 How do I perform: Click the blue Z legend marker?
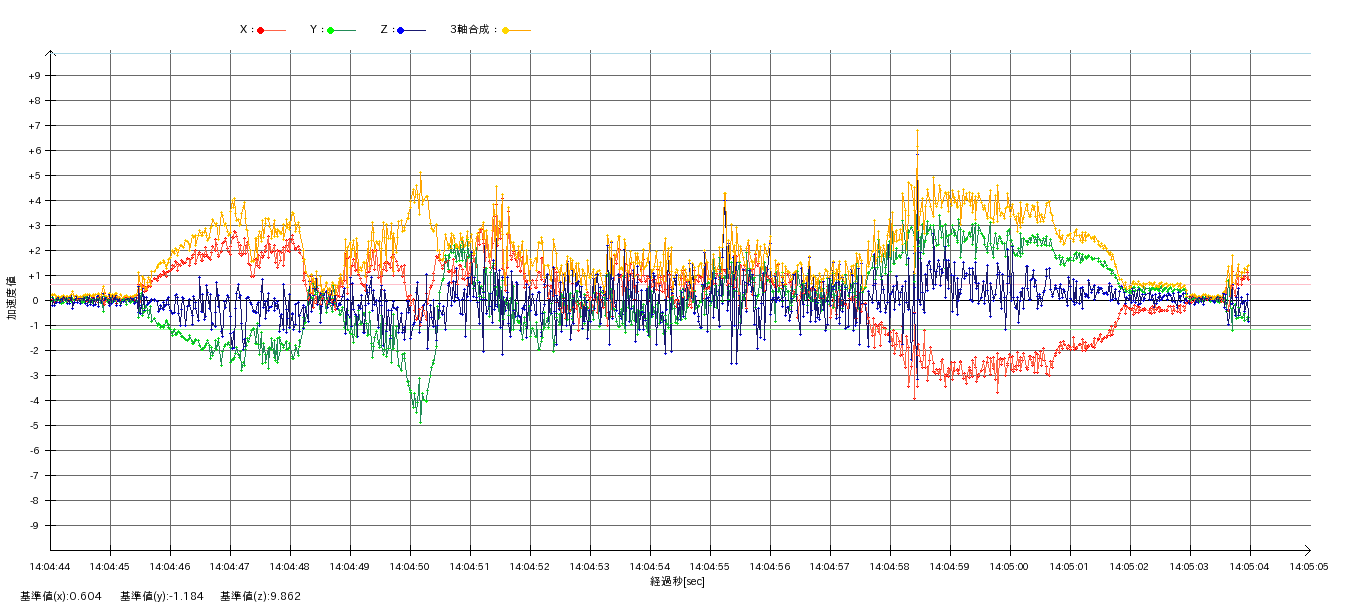click(401, 30)
